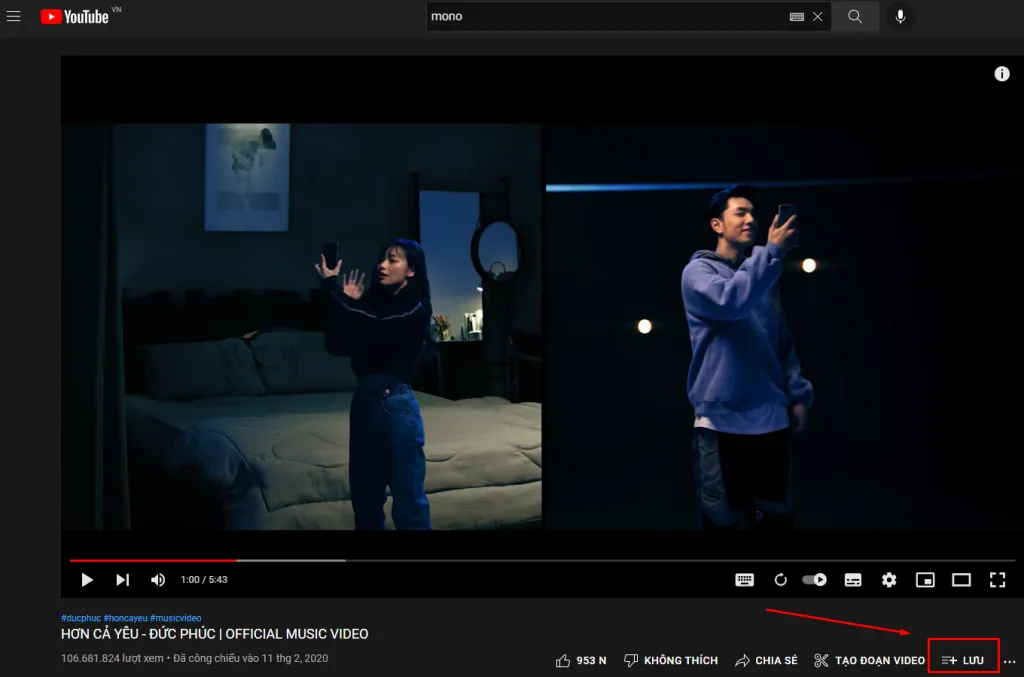The height and width of the screenshot is (677, 1024).
Task: Toggle subtitles captions button
Action: pyautogui.click(x=853, y=580)
